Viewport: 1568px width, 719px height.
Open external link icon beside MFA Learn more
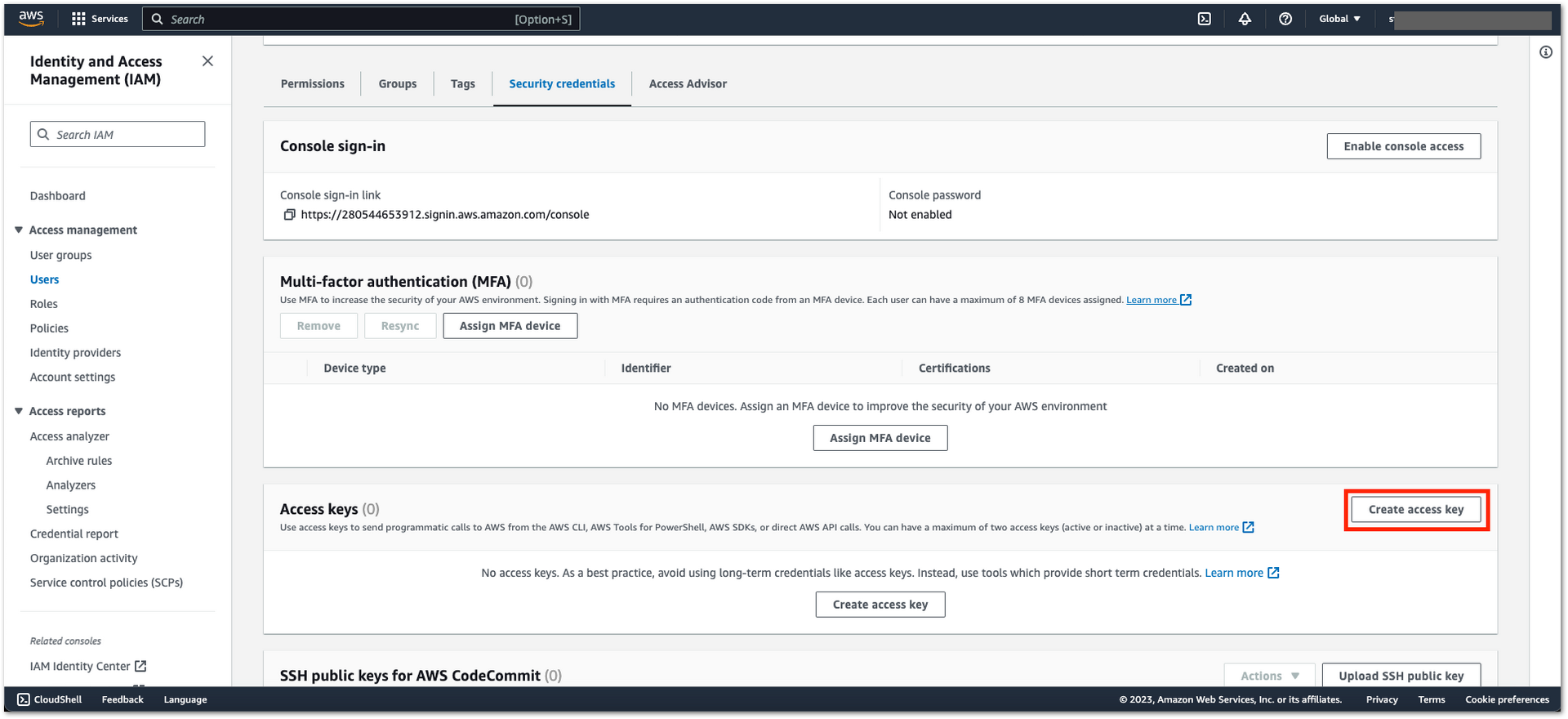pyautogui.click(x=1186, y=300)
